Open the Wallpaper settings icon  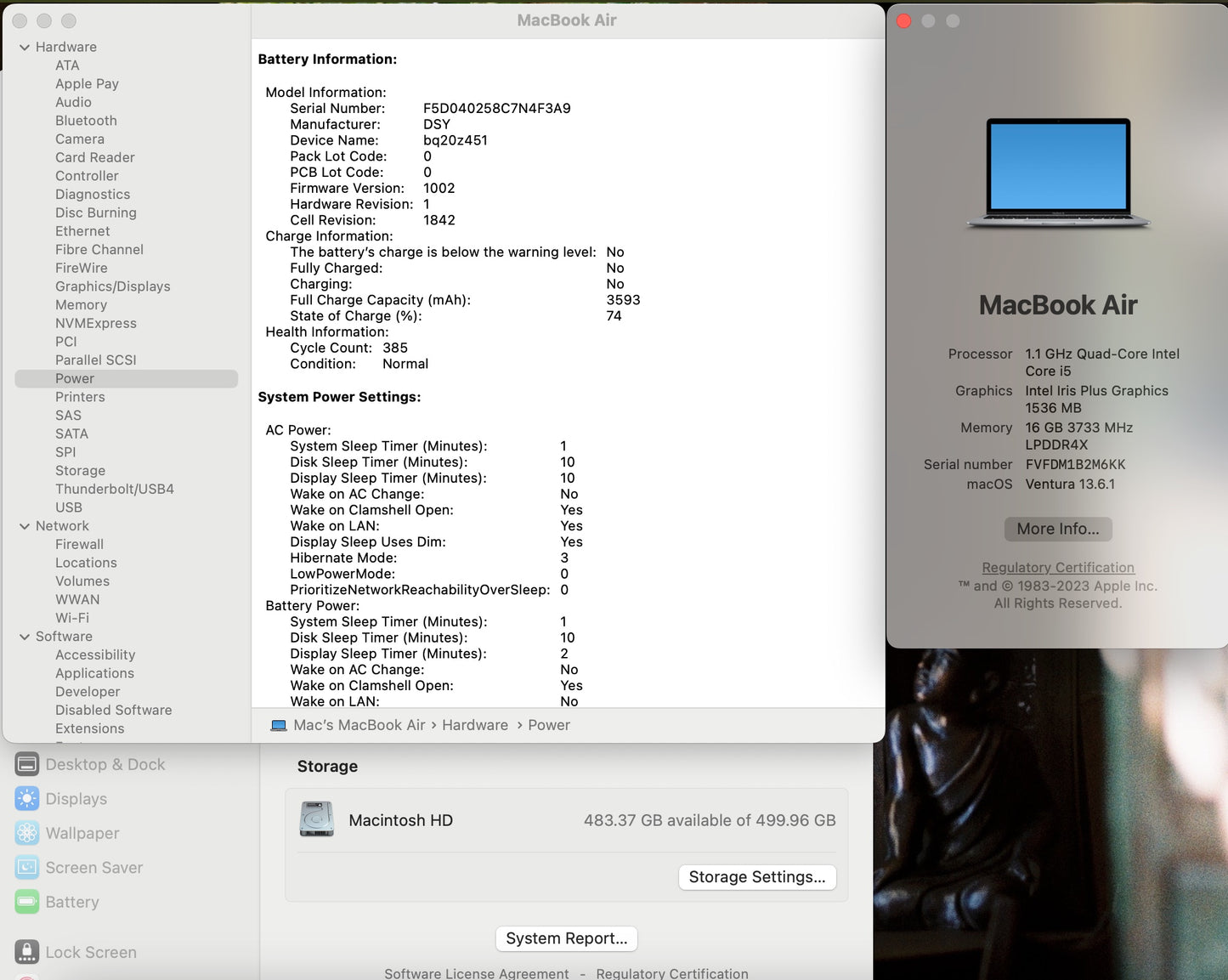(x=27, y=833)
